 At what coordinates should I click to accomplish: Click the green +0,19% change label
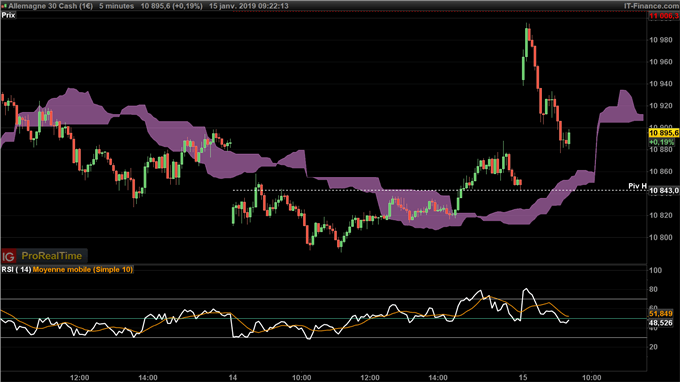click(662, 142)
